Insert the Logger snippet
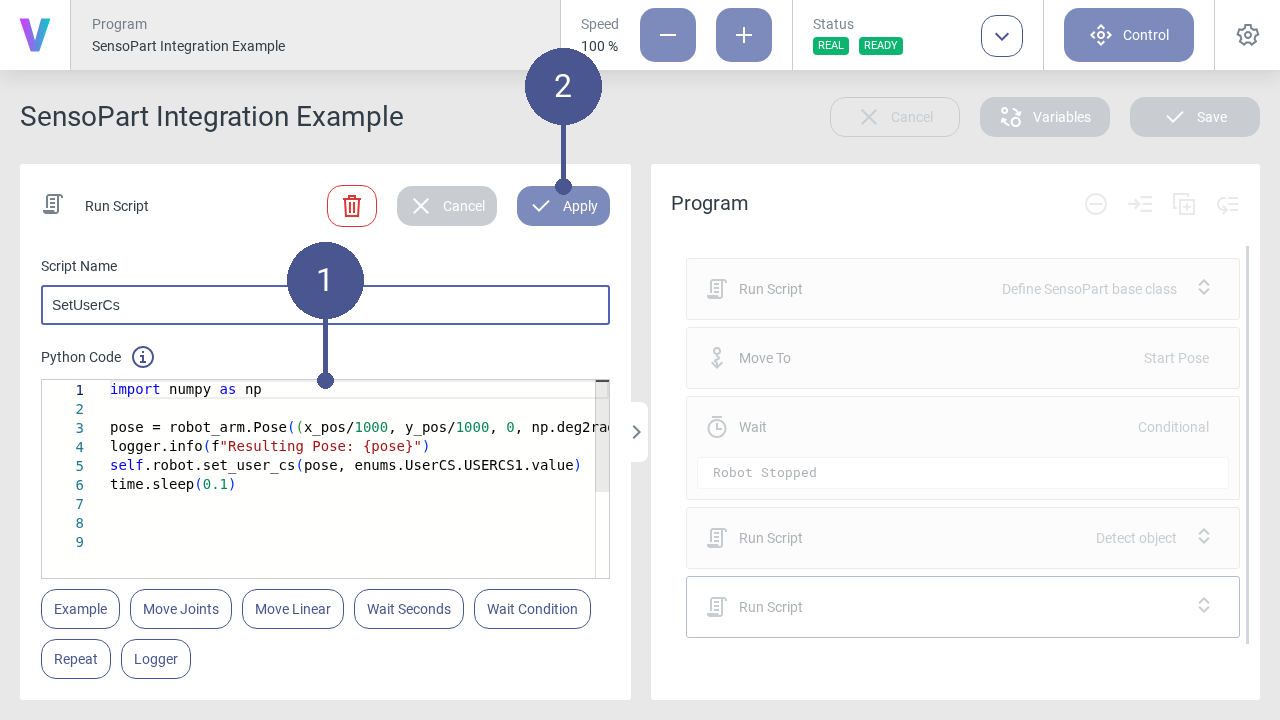 pos(156,659)
